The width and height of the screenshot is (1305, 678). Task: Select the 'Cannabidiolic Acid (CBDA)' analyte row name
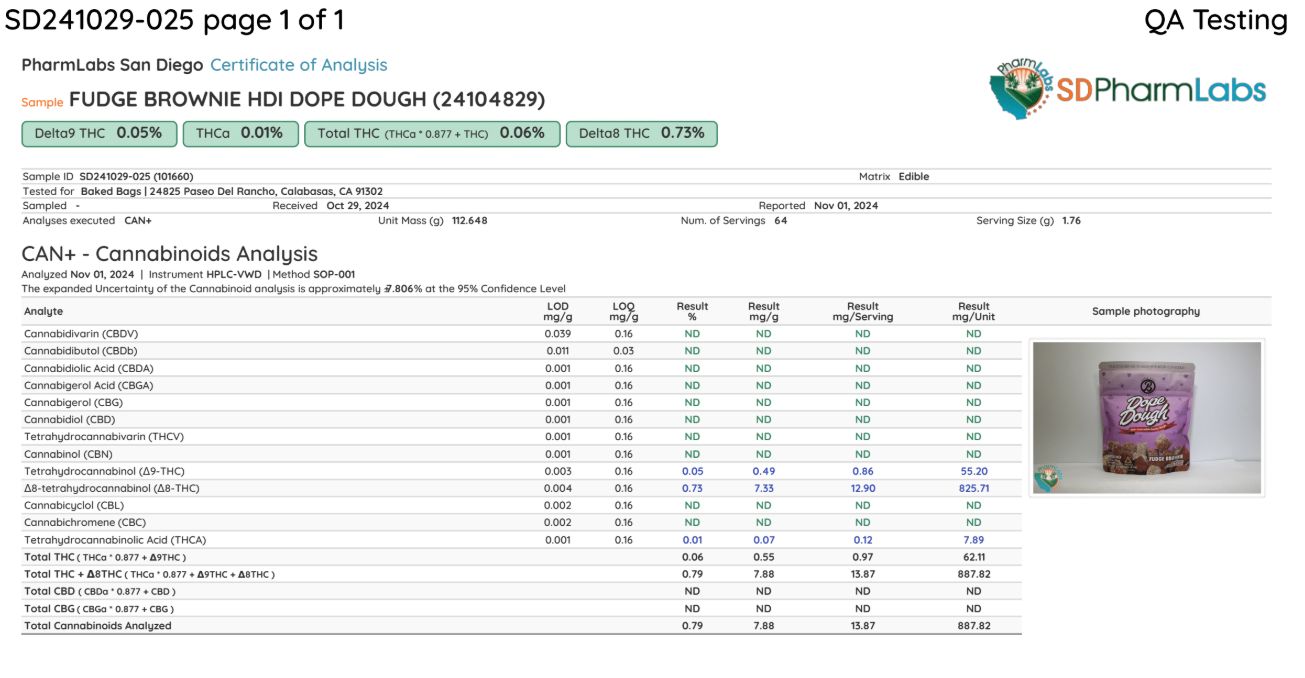89,368
